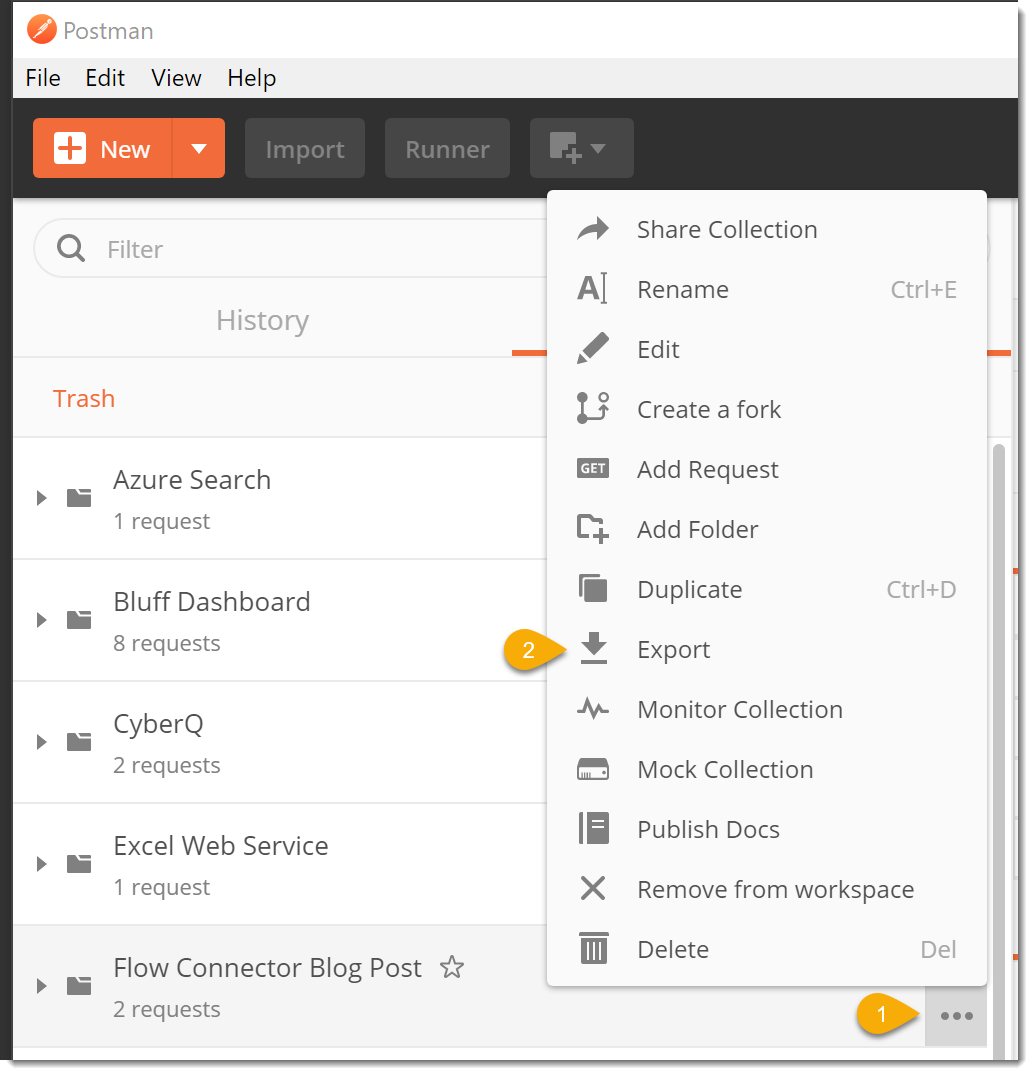
Task: Click the Export download icon
Action: (x=594, y=649)
